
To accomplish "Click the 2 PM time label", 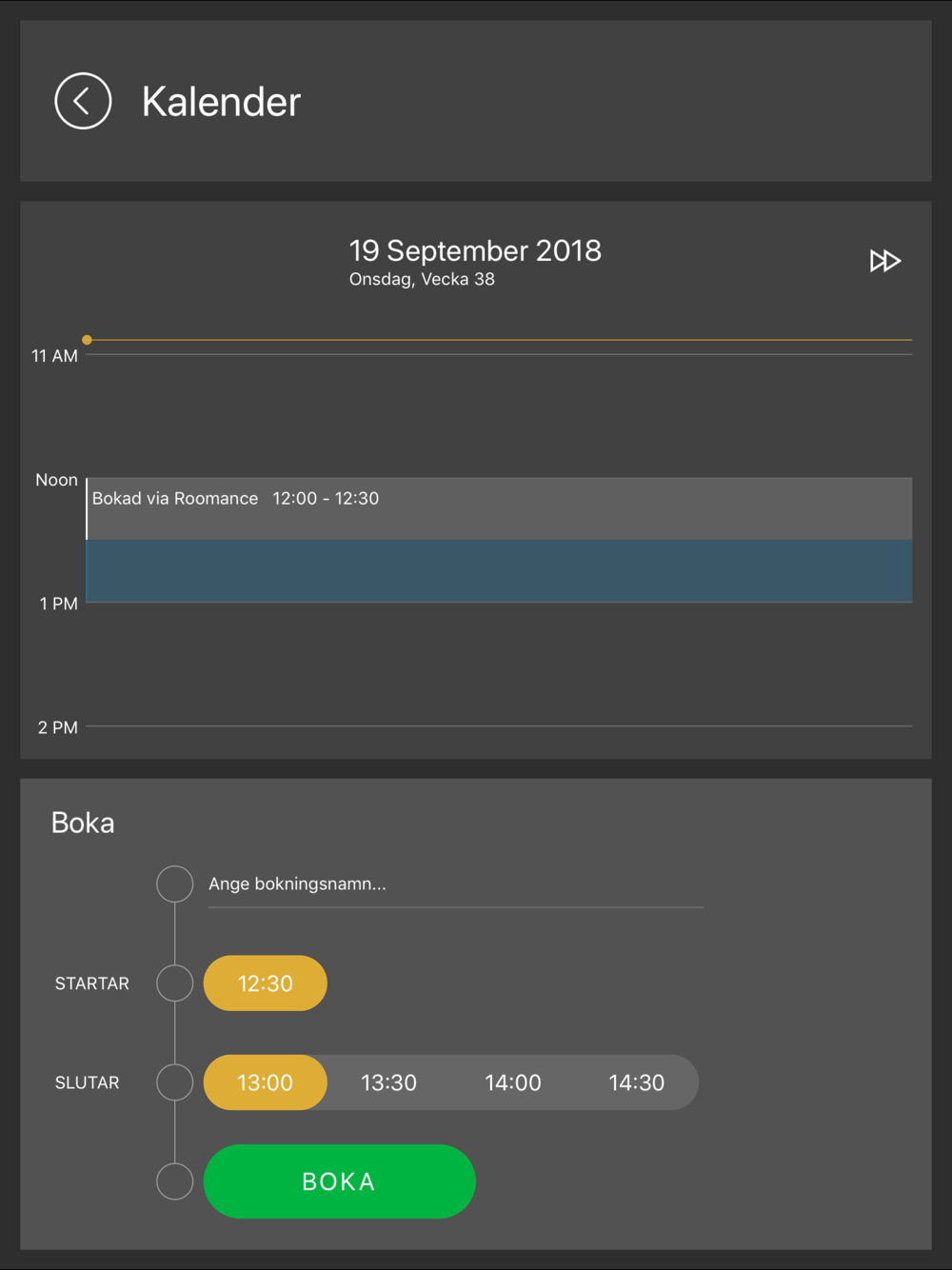I will (57, 727).
